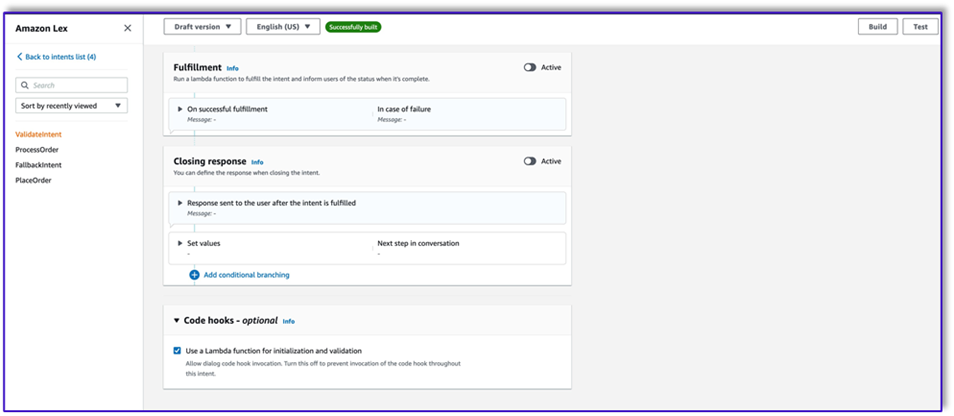The width and height of the screenshot is (954, 416).
Task: Select the ProcessOrder intent
Action: (37, 150)
